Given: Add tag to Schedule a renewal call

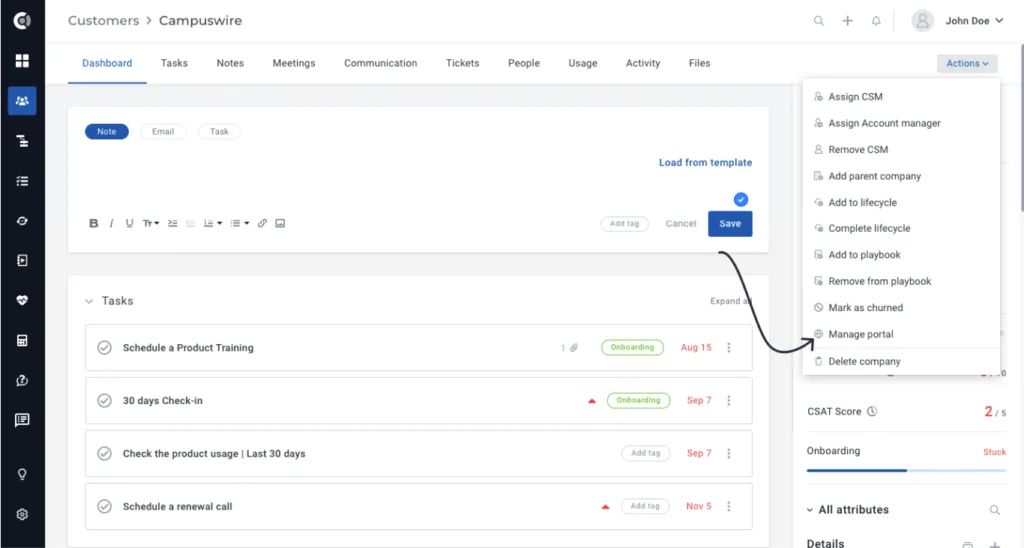Looking at the screenshot, I should coord(645,506).
